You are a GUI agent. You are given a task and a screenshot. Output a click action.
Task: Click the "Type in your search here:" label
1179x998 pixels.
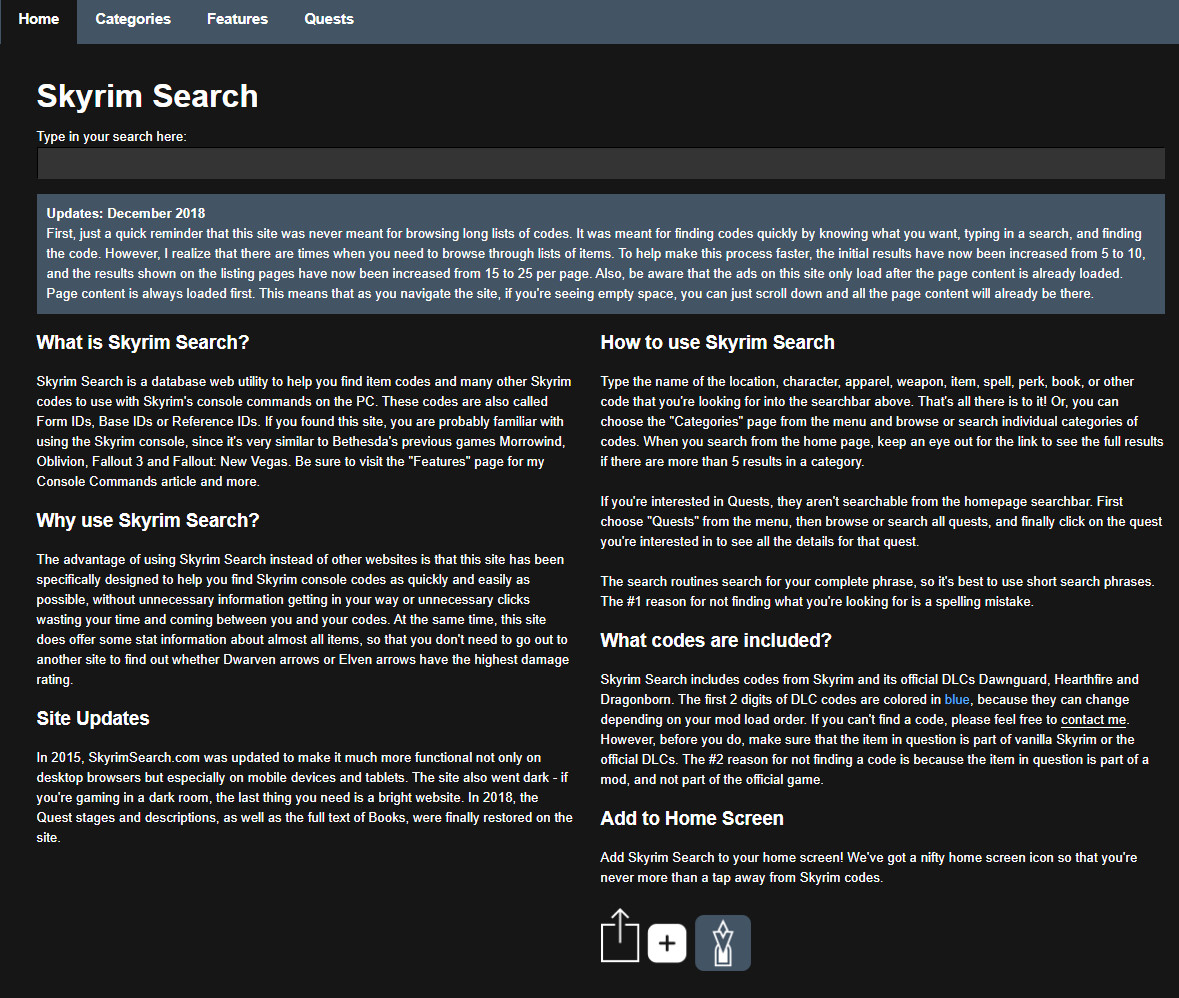point(111,137)
